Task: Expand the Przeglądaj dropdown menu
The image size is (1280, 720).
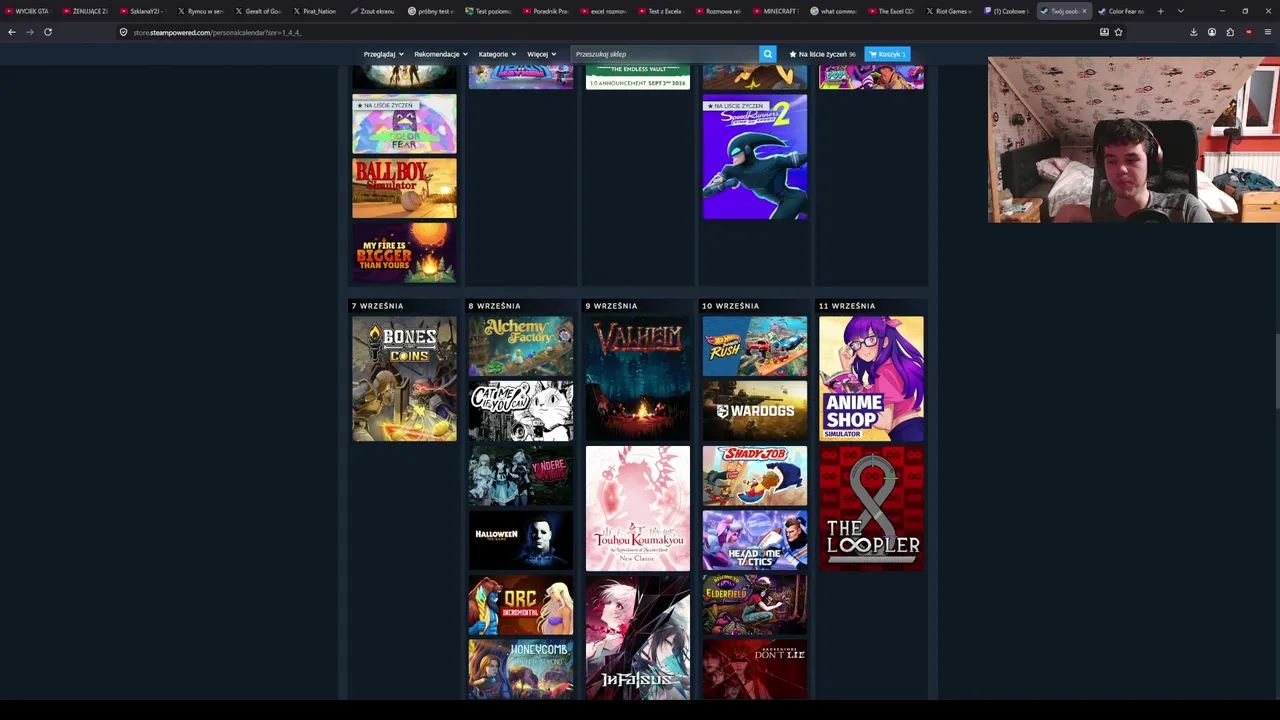Action: click(382, 54)
